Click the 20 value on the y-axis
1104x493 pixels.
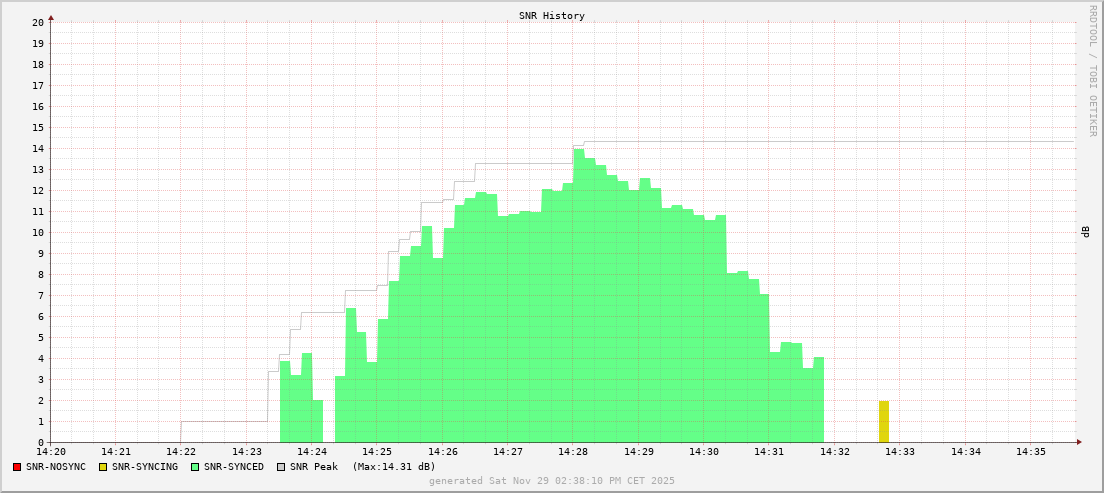[x=38, y=22]
